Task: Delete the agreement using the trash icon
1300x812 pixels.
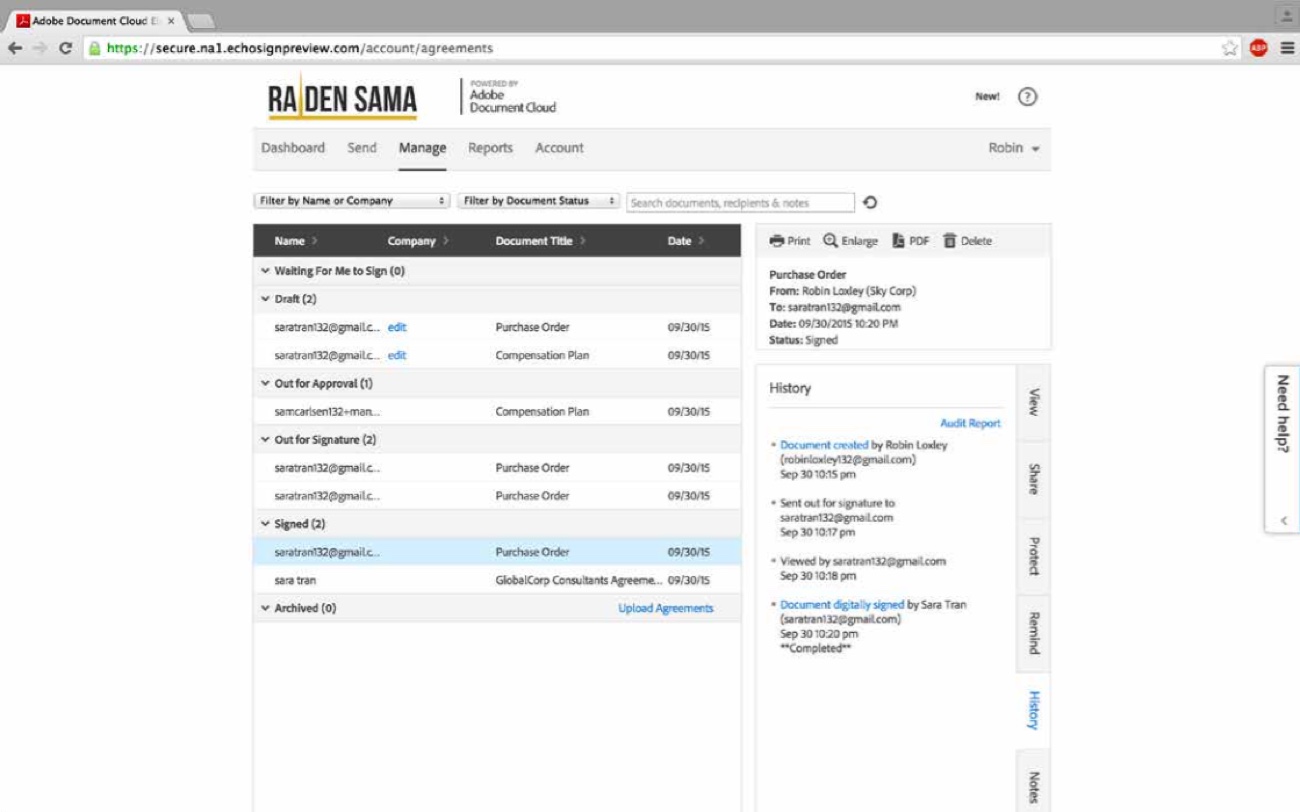Action: click(949, 241)
